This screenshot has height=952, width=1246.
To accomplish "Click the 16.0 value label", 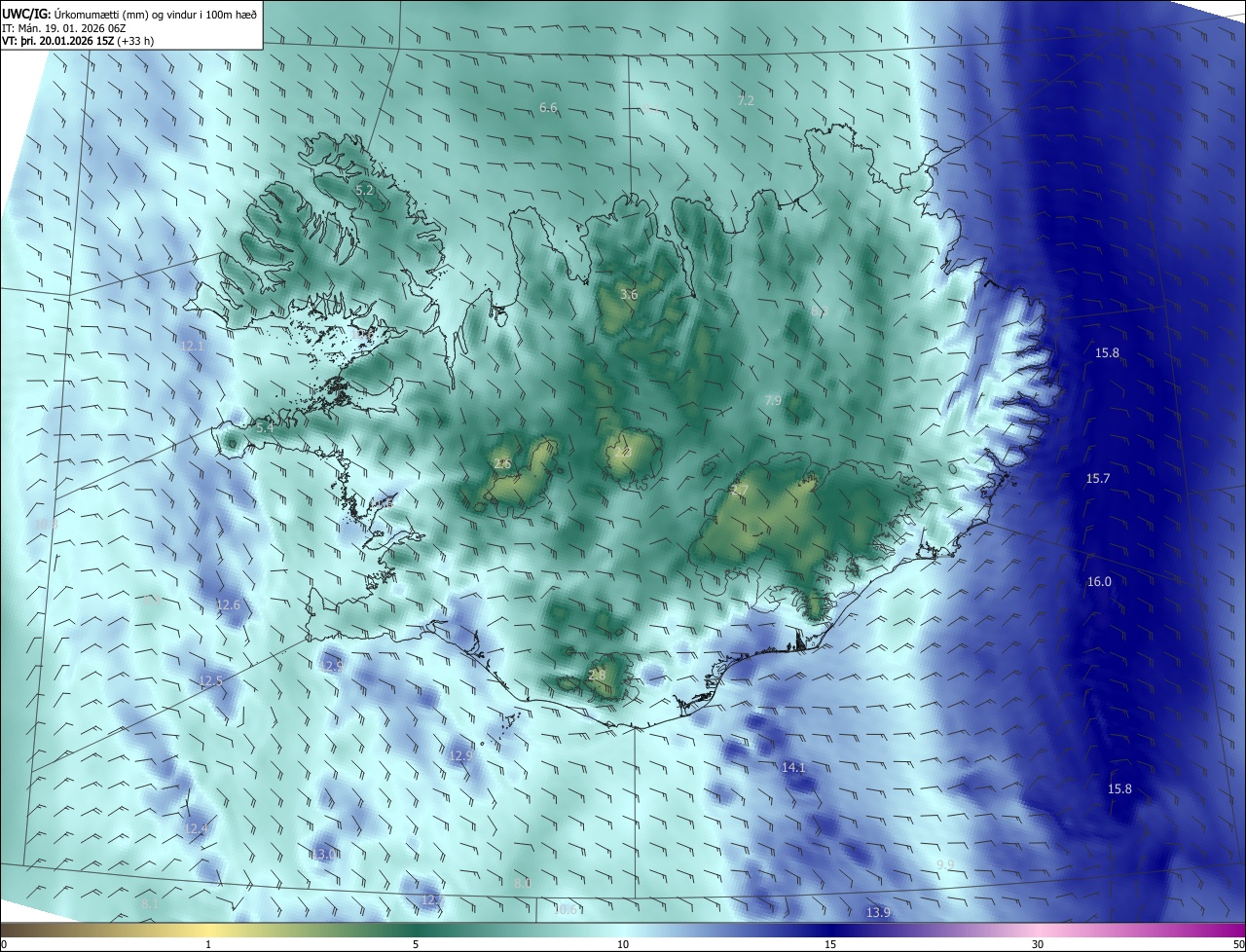I will 1099,581.
